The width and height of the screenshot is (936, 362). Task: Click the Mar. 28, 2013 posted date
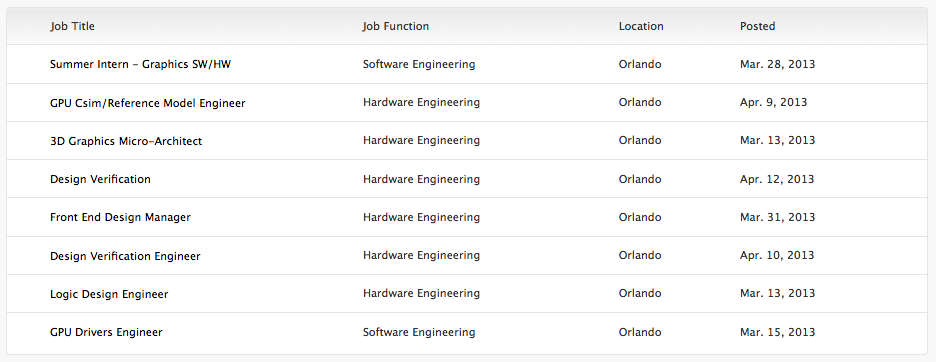777,64
